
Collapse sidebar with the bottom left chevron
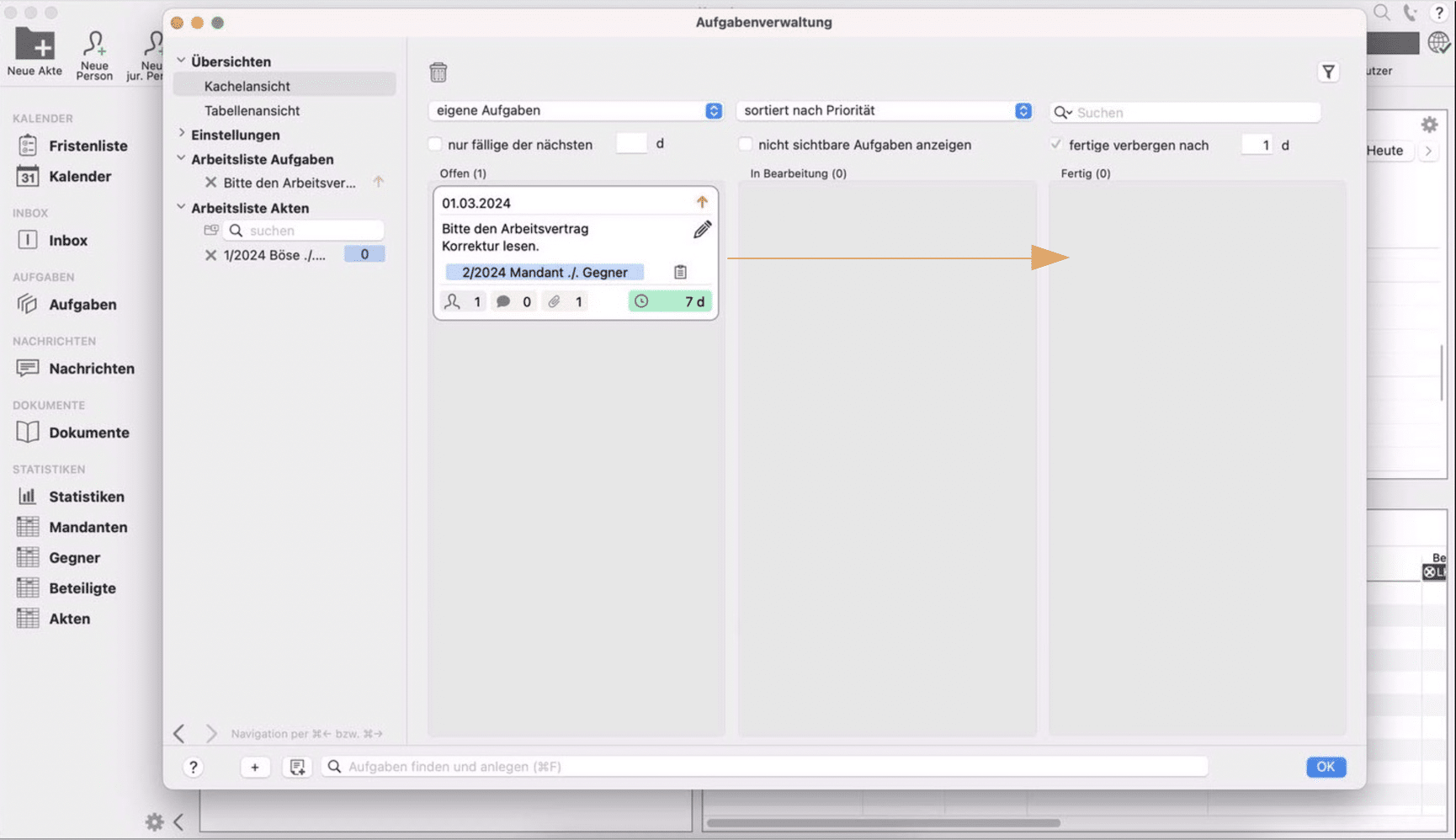[178, 821]
